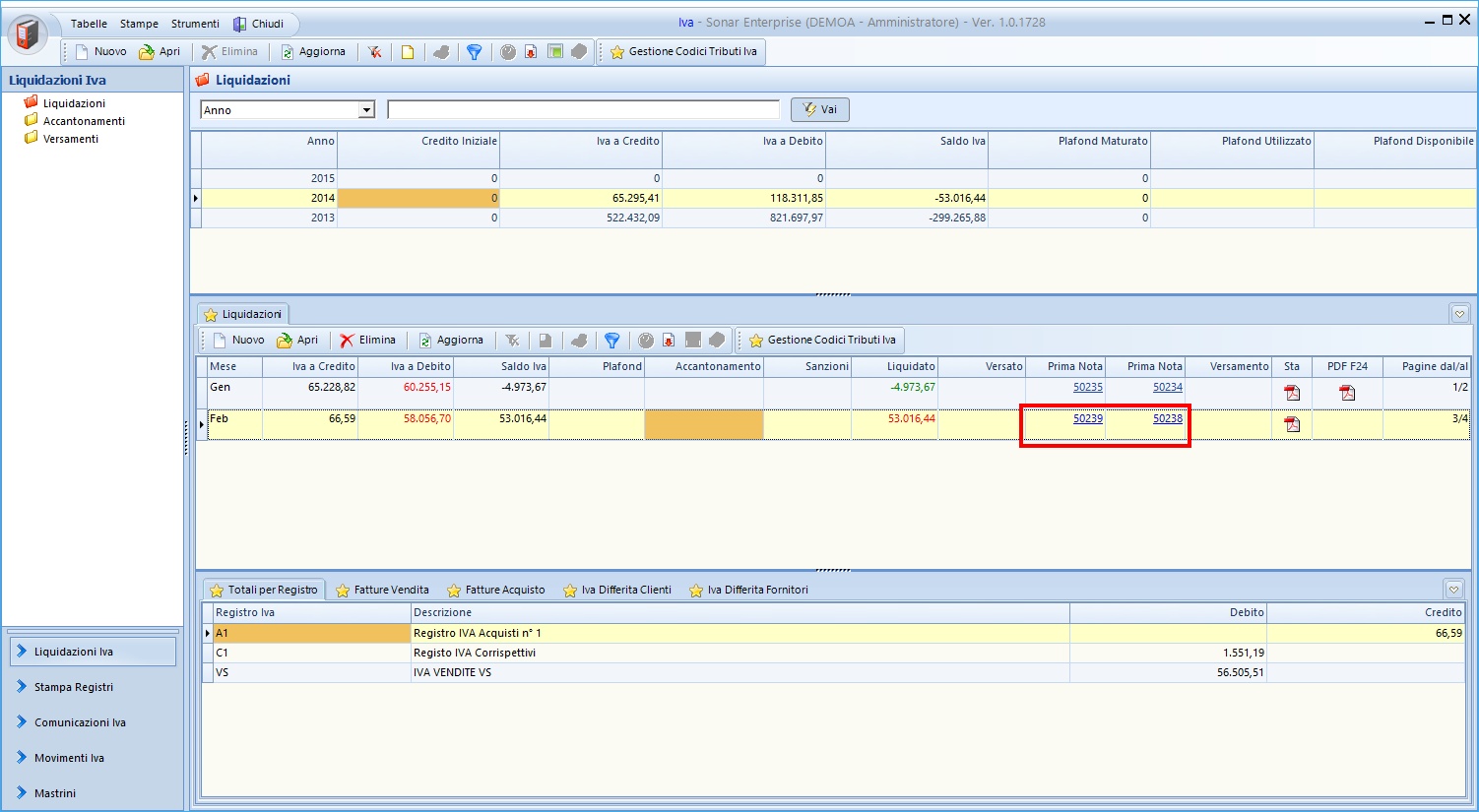Click Aggiorna in the lower Liquidazioni toolbar
The image size is (1479, 812).
pos(451,341)
